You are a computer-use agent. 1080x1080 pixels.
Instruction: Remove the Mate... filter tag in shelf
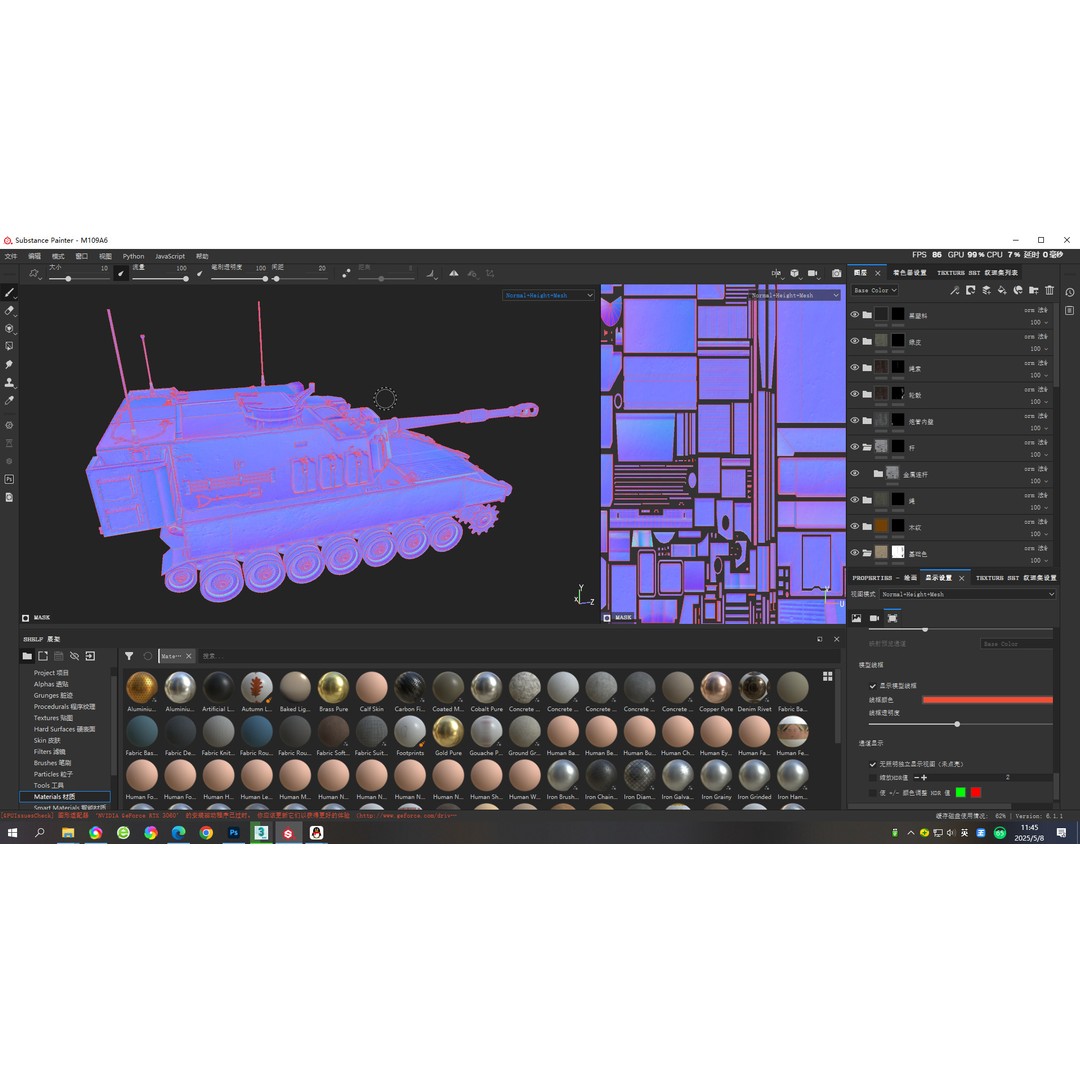189,656
